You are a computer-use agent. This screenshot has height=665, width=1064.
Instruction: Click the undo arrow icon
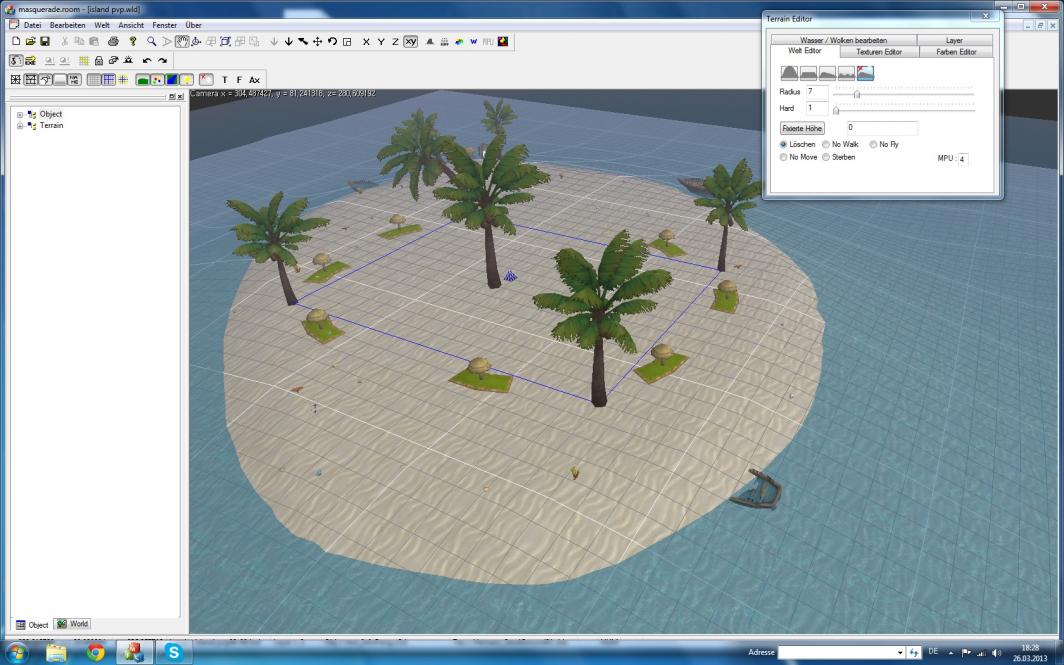pos(147,61)
